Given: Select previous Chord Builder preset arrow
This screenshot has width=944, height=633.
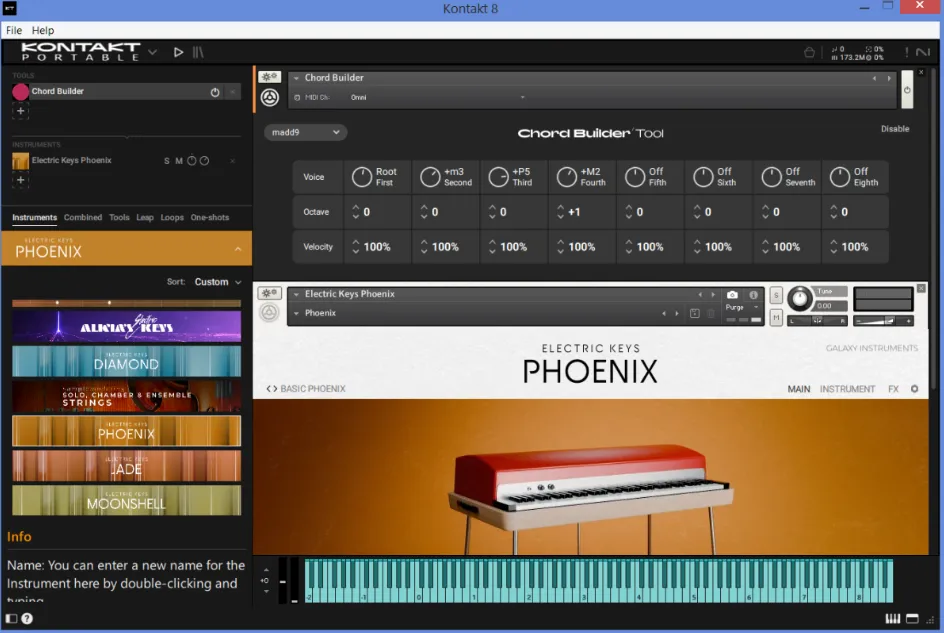Looking at the screenshot, I should 874,78.
